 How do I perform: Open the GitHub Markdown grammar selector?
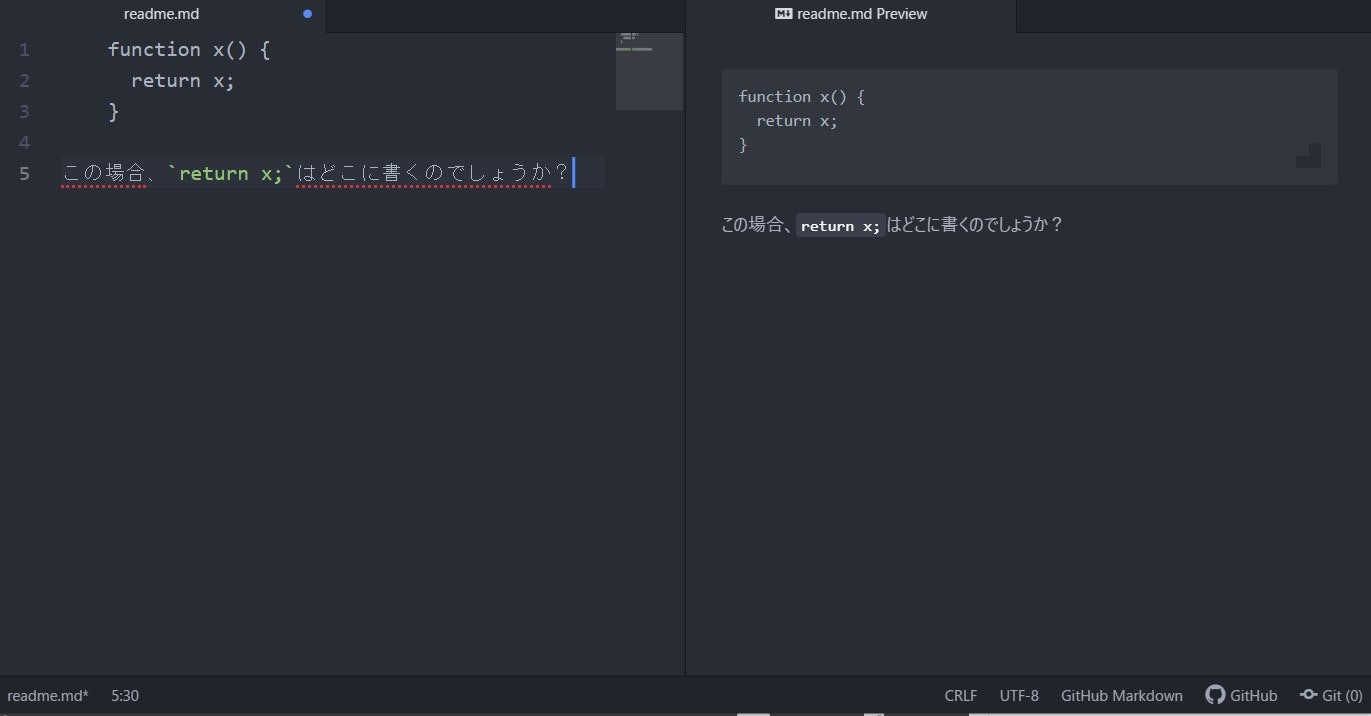click(1121, 695)
